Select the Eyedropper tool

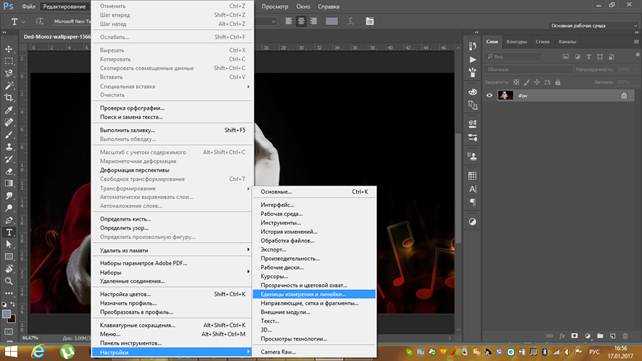click(x=9, y=110)
